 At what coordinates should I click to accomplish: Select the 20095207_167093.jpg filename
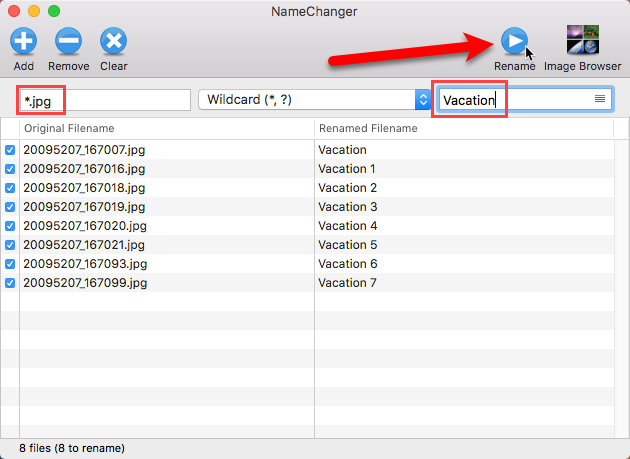[85, 264]
